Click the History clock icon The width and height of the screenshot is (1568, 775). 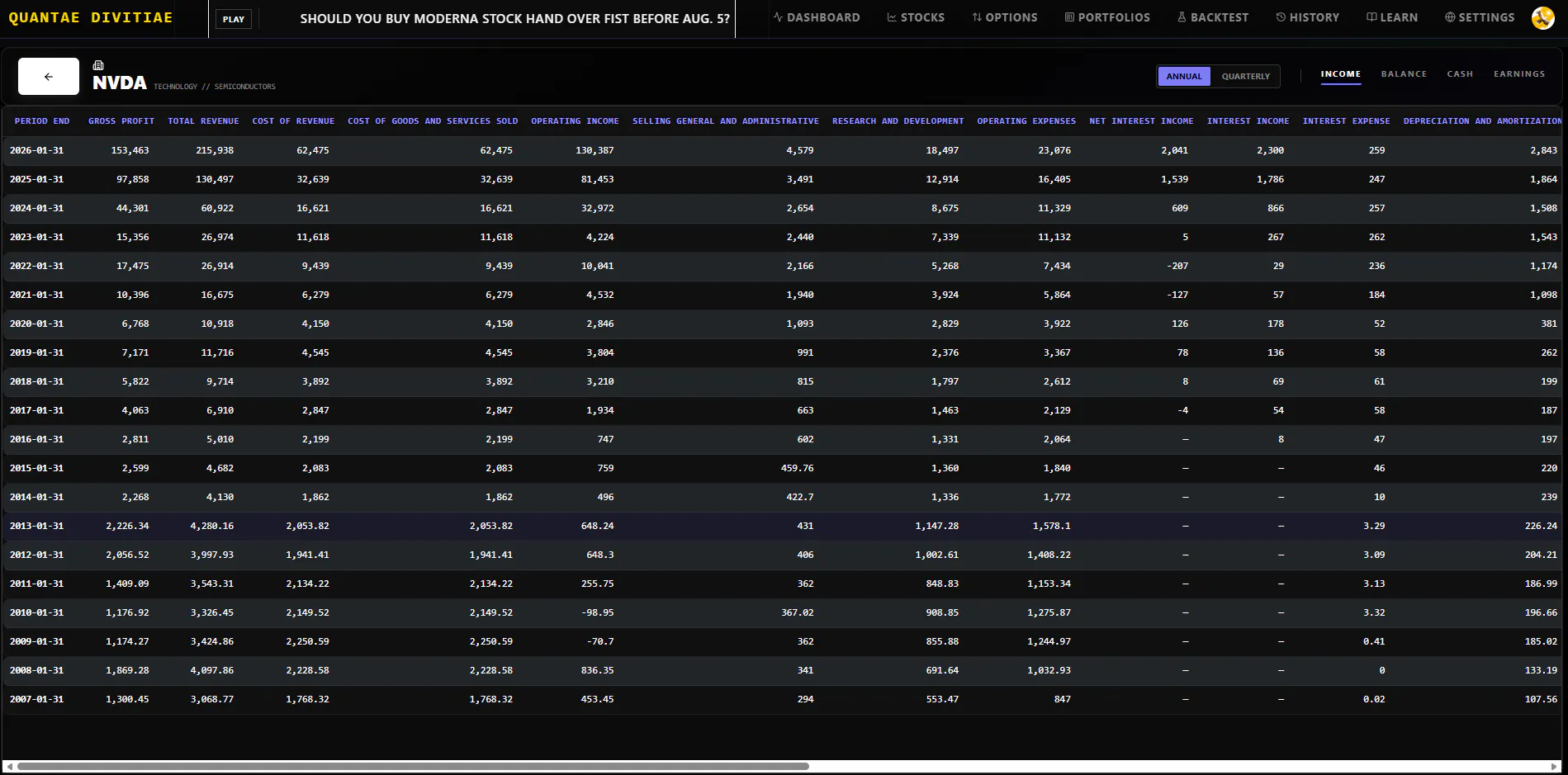point(1281,17)
